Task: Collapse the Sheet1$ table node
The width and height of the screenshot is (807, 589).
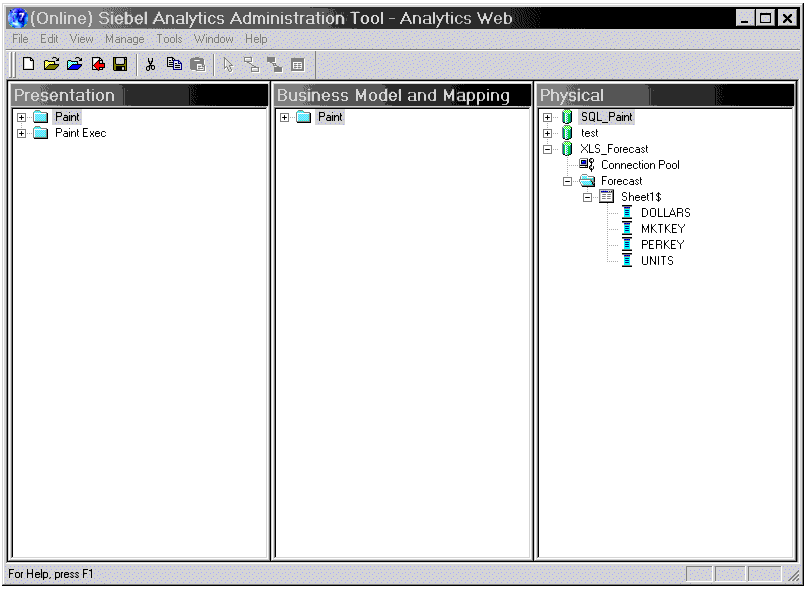Action: (x=587, y=197)
